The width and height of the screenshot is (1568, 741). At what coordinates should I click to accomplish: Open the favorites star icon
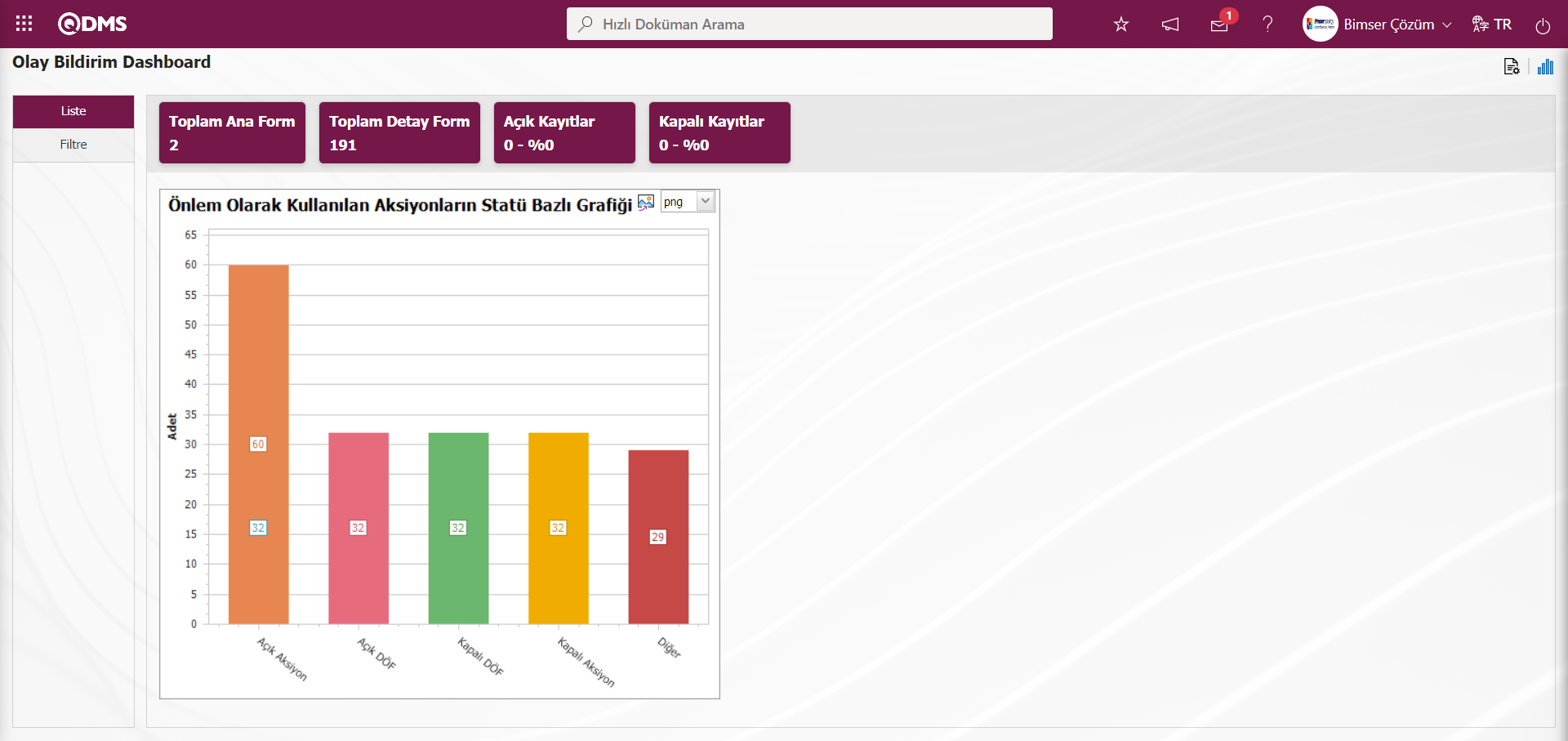click(1121, 25)
